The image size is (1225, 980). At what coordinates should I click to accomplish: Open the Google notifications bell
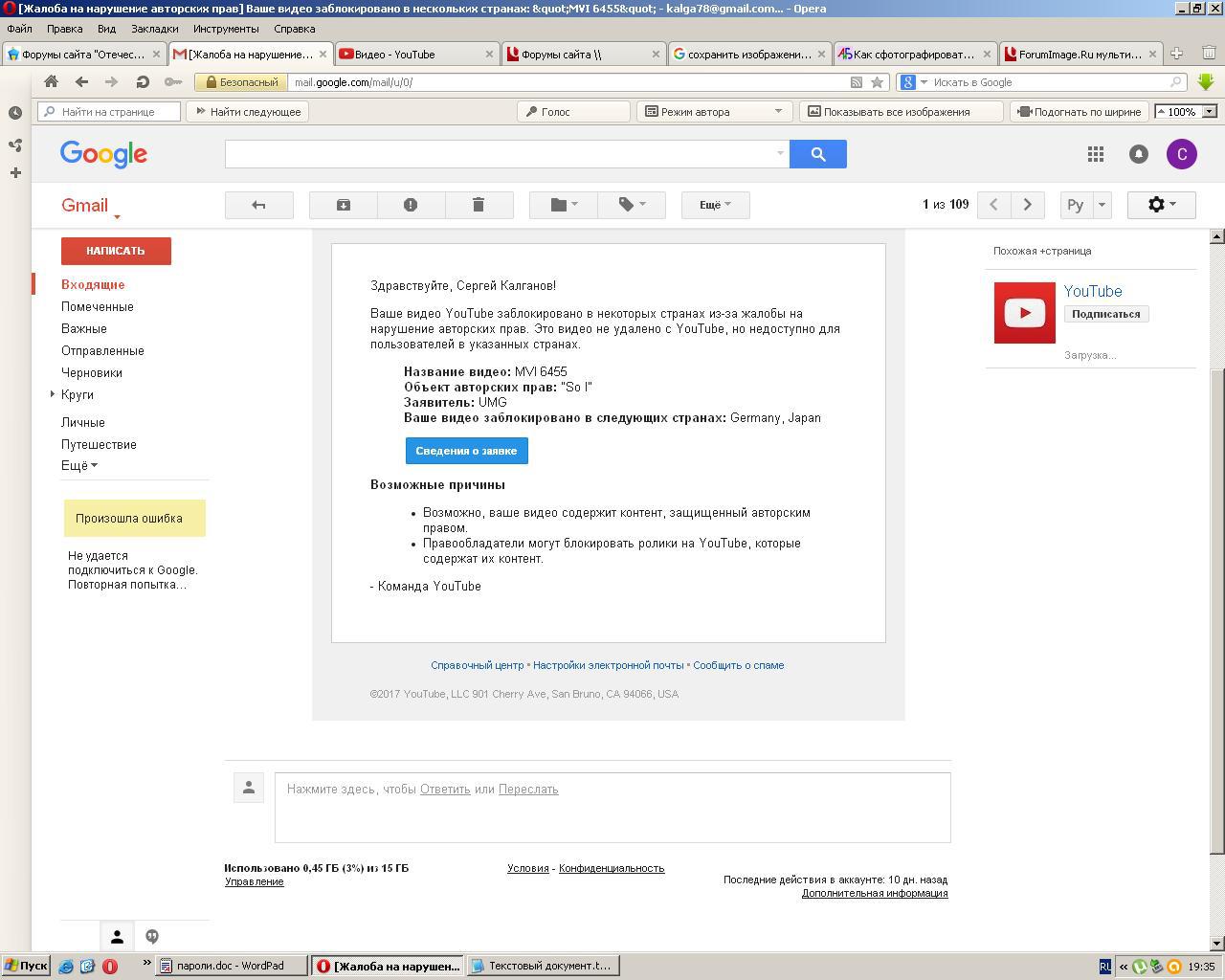click(1139, 154)
